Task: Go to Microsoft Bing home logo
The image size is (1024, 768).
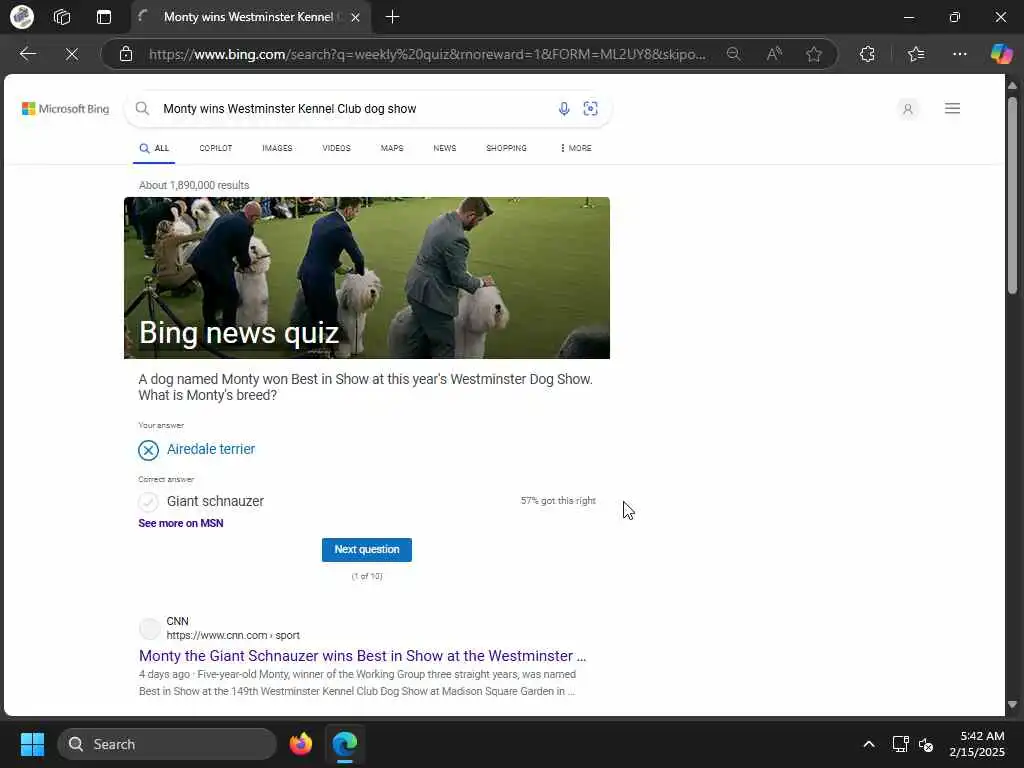Action: point(65,109)
